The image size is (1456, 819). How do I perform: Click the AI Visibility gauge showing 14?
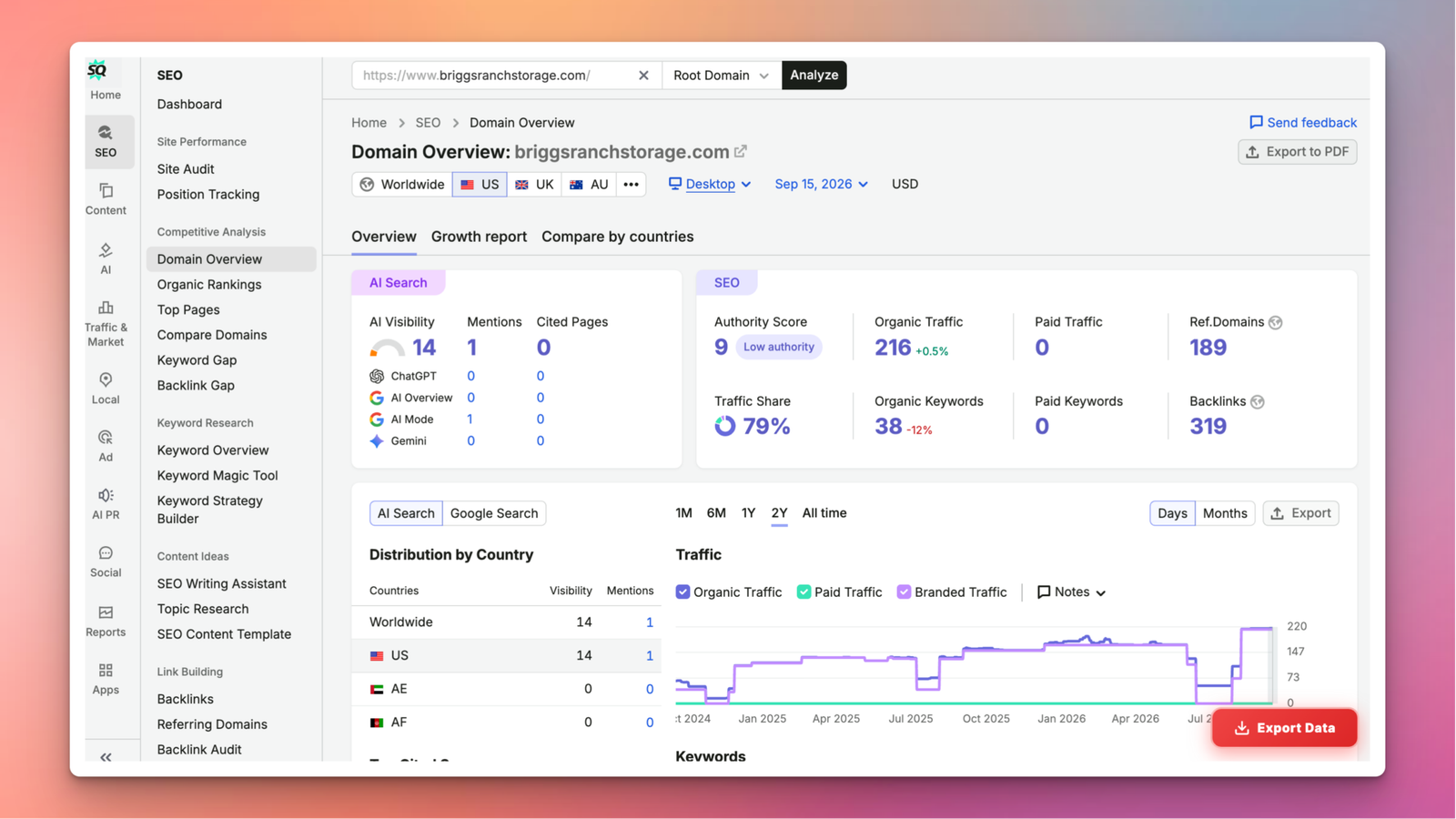point(387,348)
